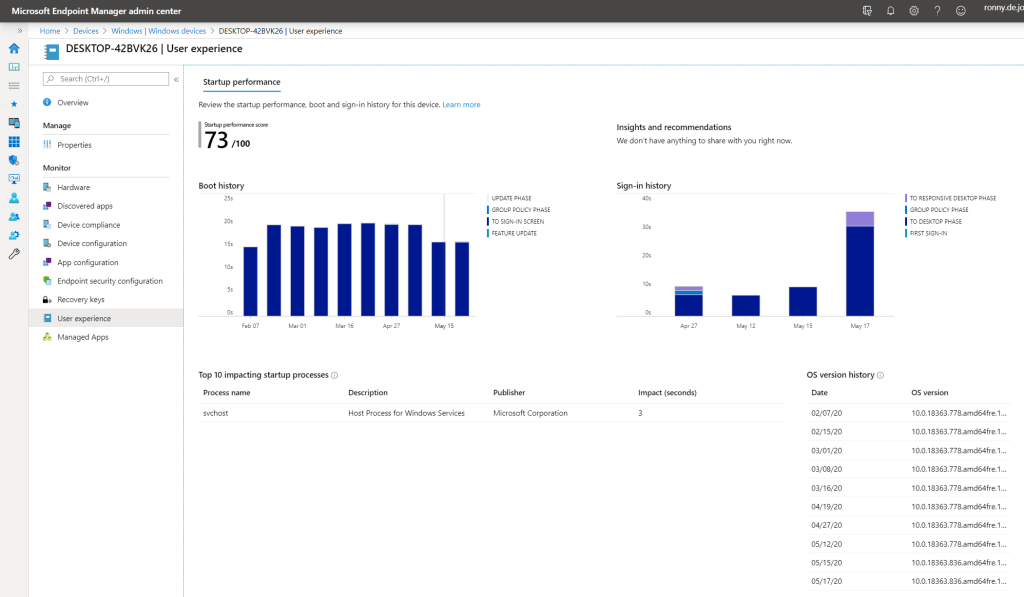Expand the left navigation rail
The width and height of the screenshot is (1024, 597).
click(x=20, y=31)
